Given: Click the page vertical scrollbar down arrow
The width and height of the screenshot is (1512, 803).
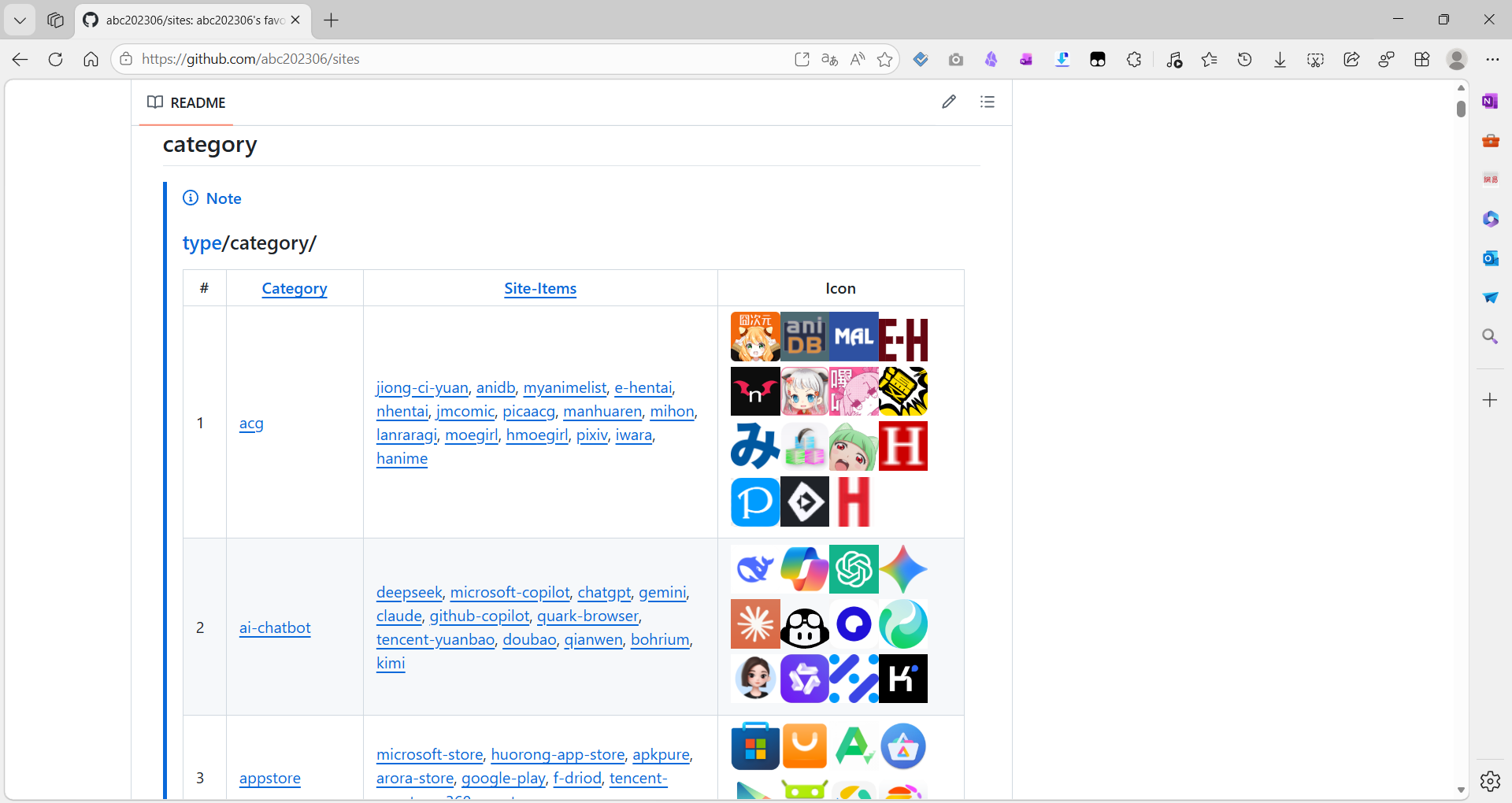Looking at the screenshot, I should (1461, 790).
